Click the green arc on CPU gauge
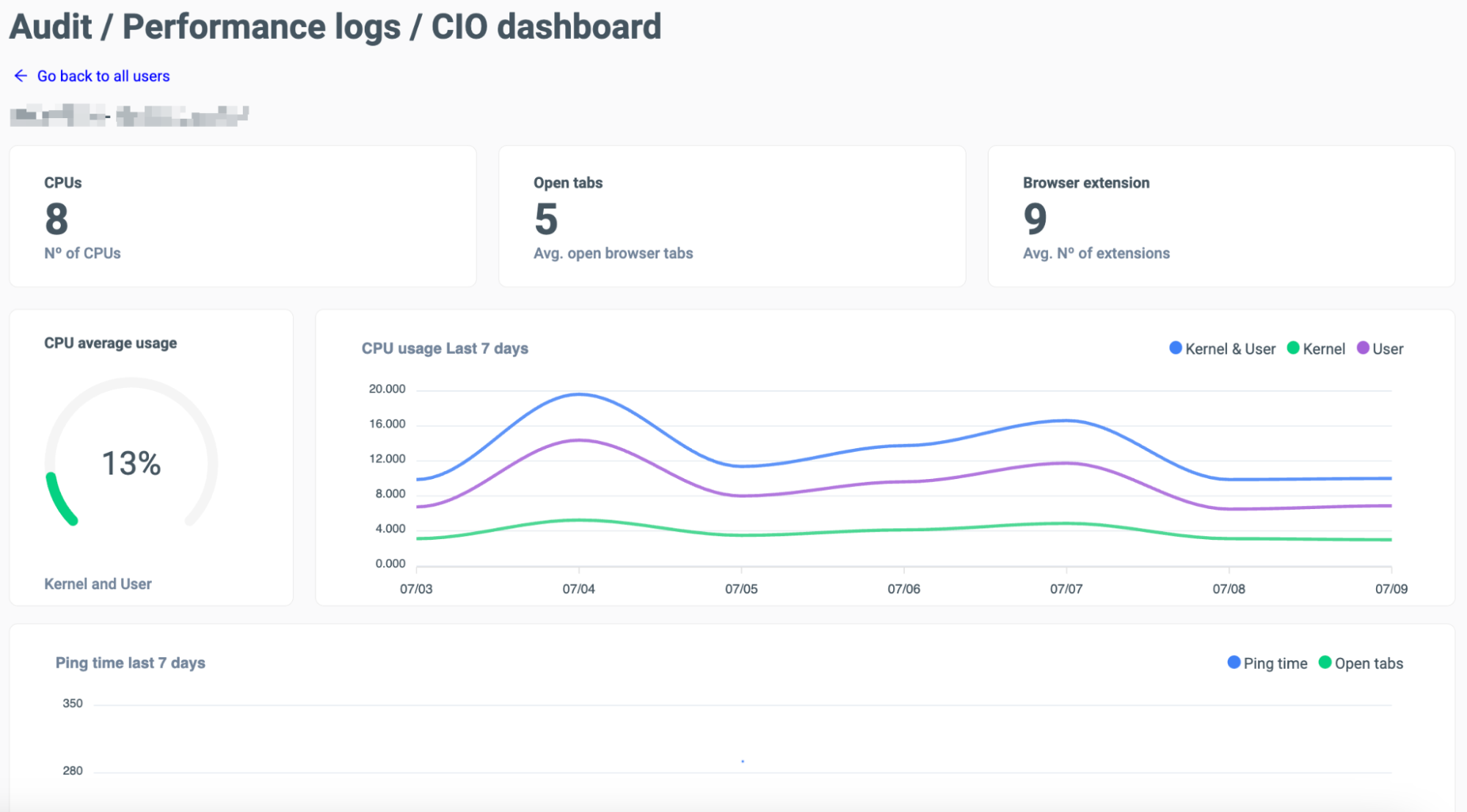Screen dimensions: 1467x812 click(60, 499)
